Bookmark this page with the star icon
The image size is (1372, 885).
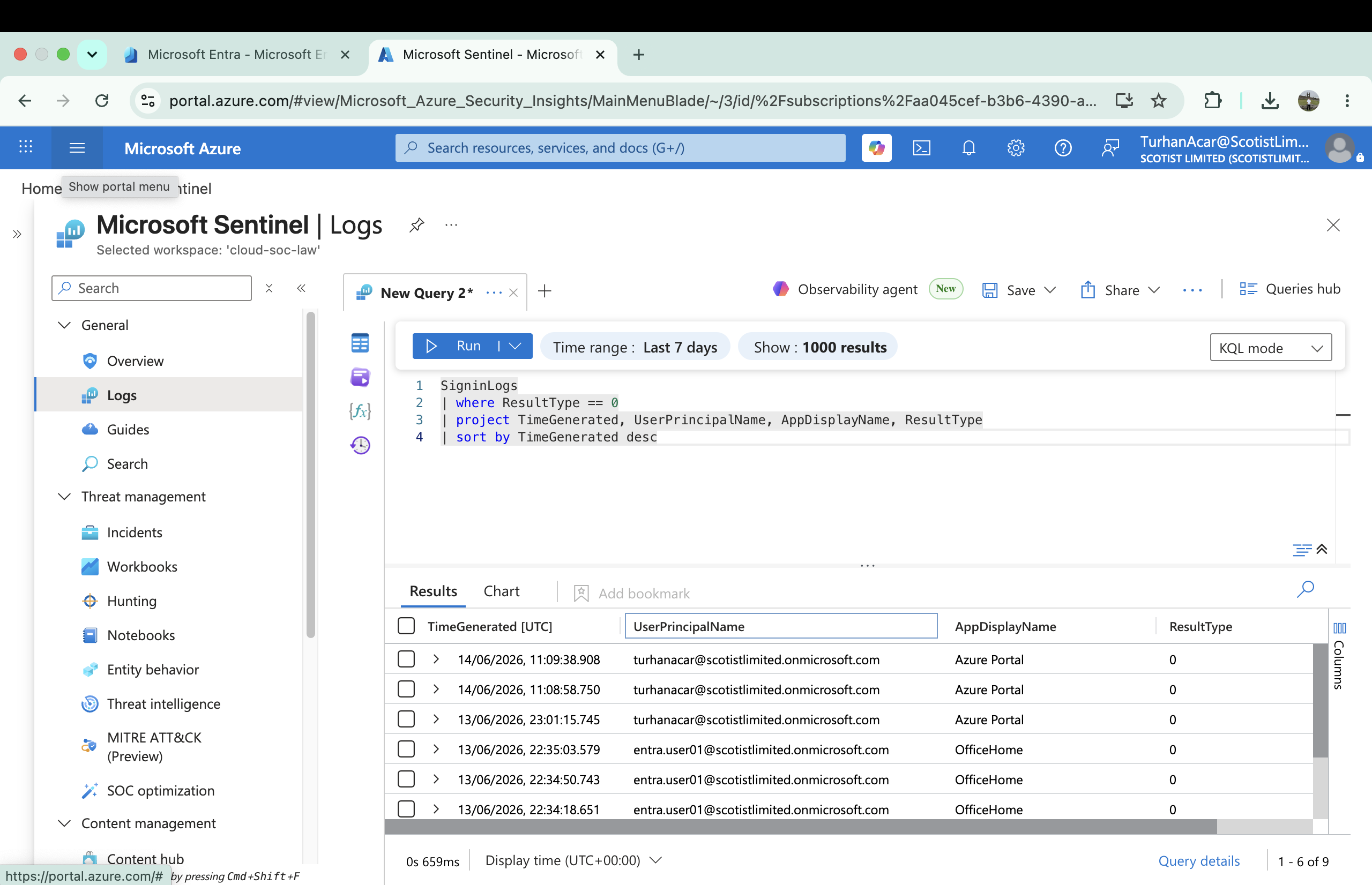1158,101
